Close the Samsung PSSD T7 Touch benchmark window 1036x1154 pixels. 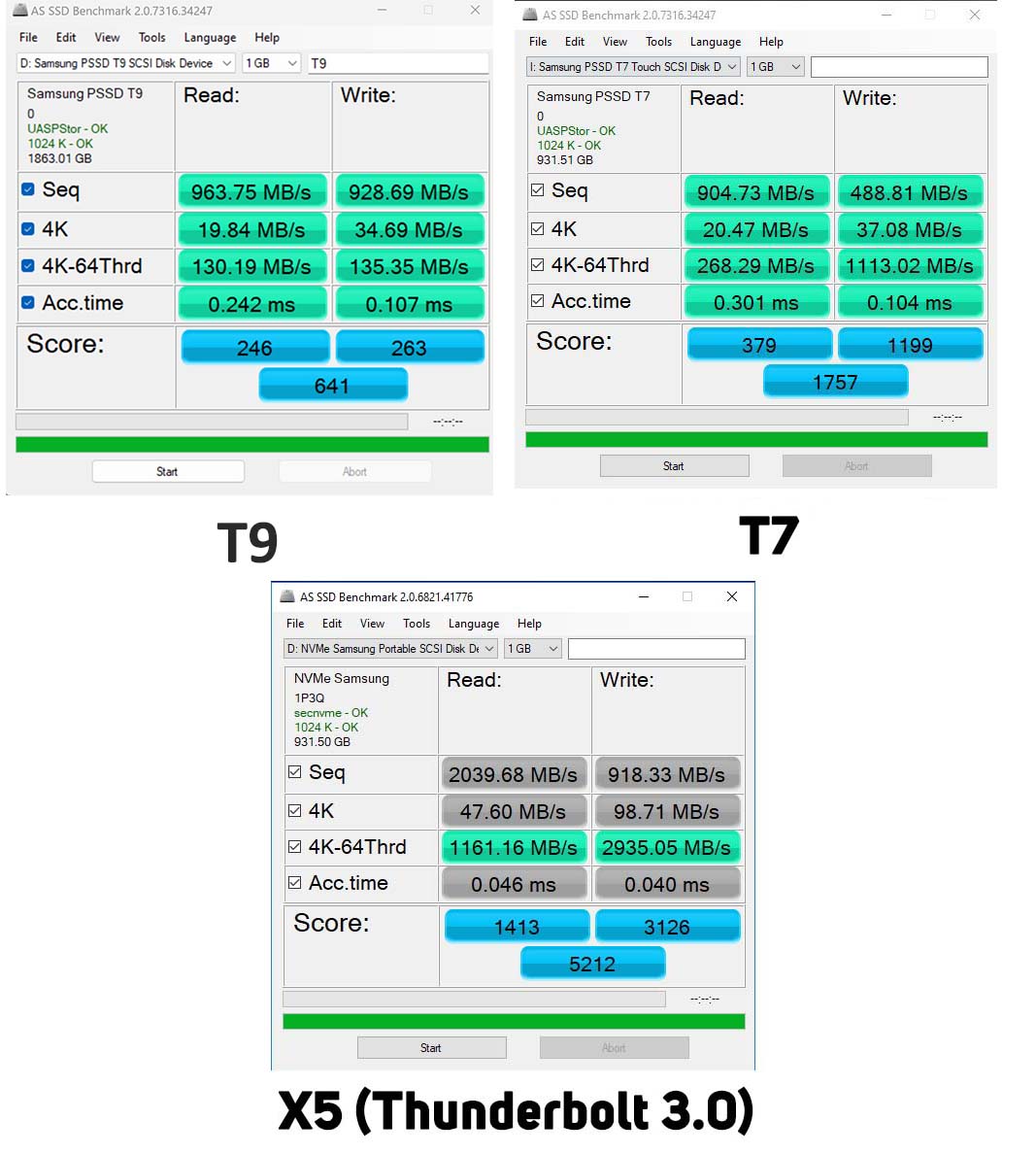[974, 15]
